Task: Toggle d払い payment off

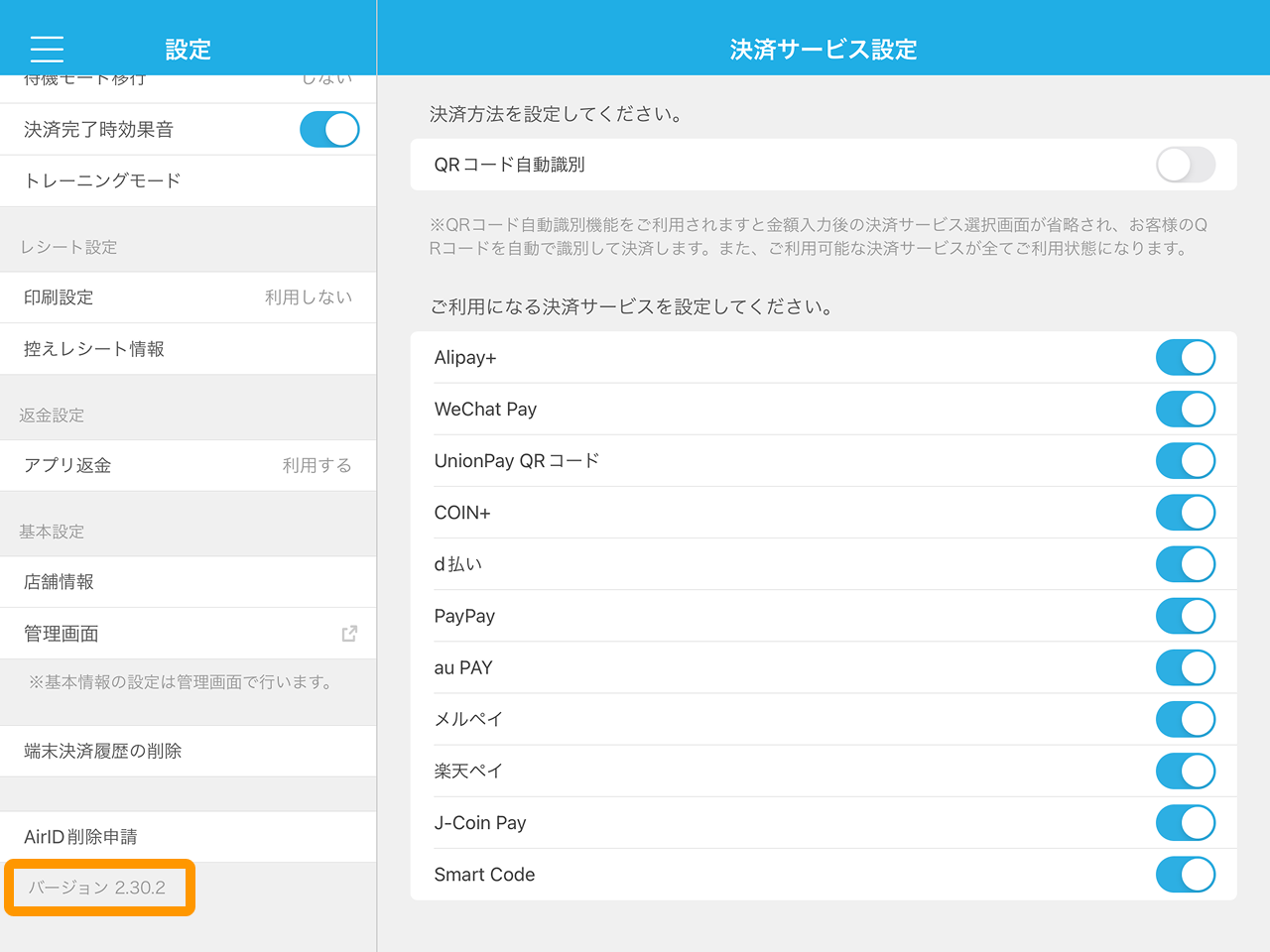Action: tap(1185, 564)
